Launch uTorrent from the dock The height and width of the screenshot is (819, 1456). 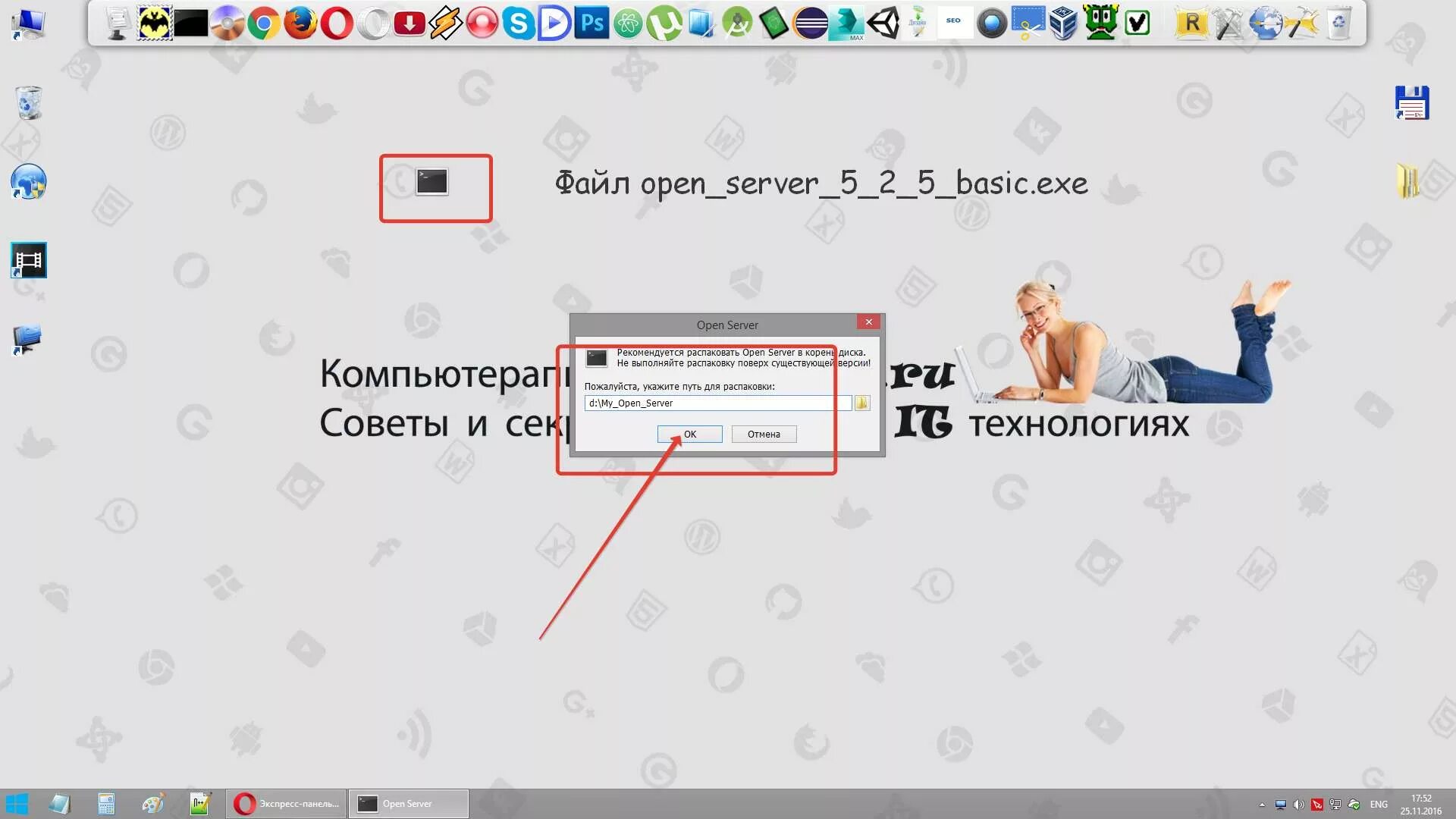click(x=665, y=24)
